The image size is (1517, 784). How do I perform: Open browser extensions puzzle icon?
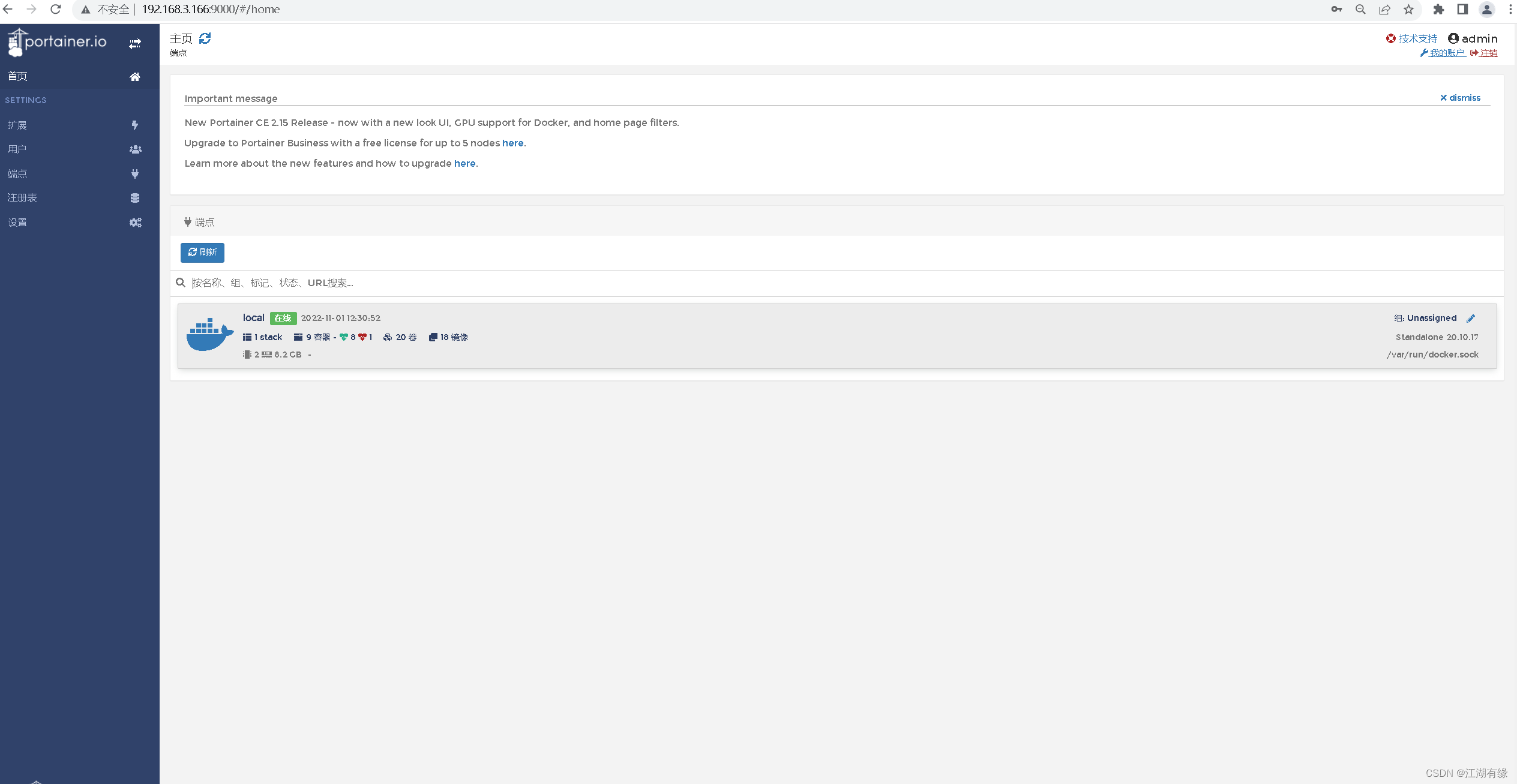tap(1438, 9)
